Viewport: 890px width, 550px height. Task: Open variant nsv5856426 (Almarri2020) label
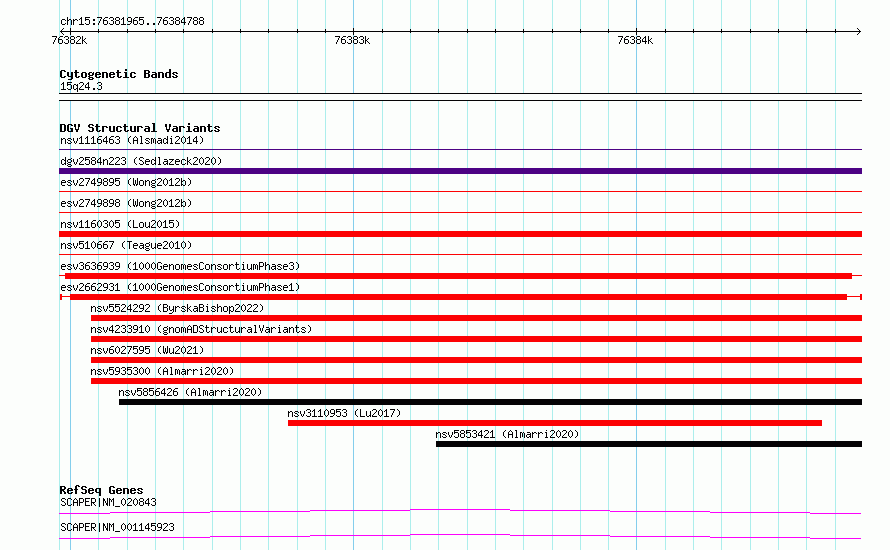point(190,392)
